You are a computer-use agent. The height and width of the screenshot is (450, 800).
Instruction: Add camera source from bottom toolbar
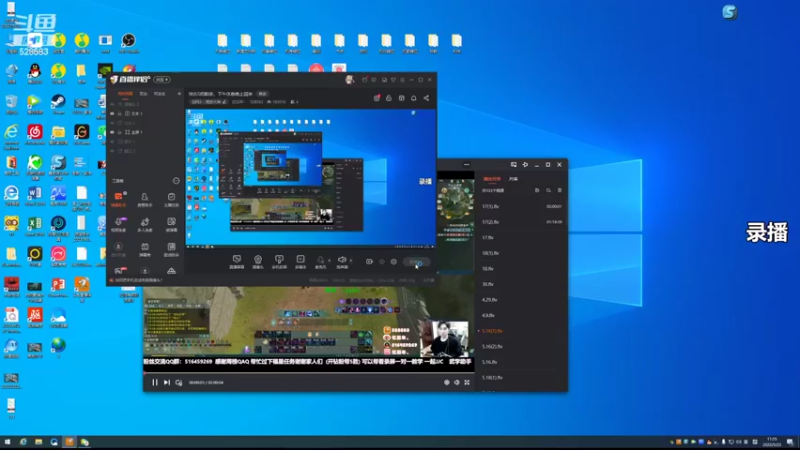[258, 262]
